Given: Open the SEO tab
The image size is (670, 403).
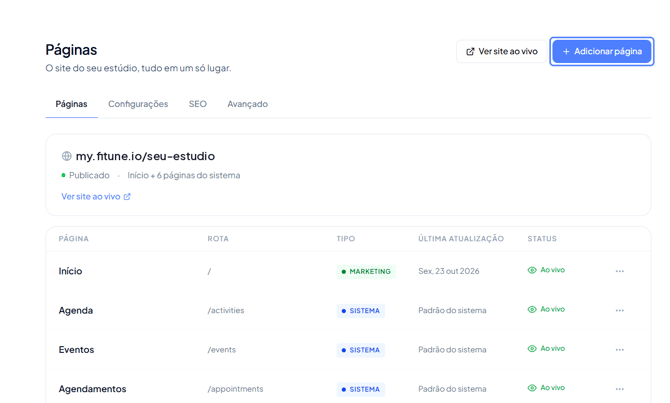Looking at the screenshot, I should click(x=198, y=104).
